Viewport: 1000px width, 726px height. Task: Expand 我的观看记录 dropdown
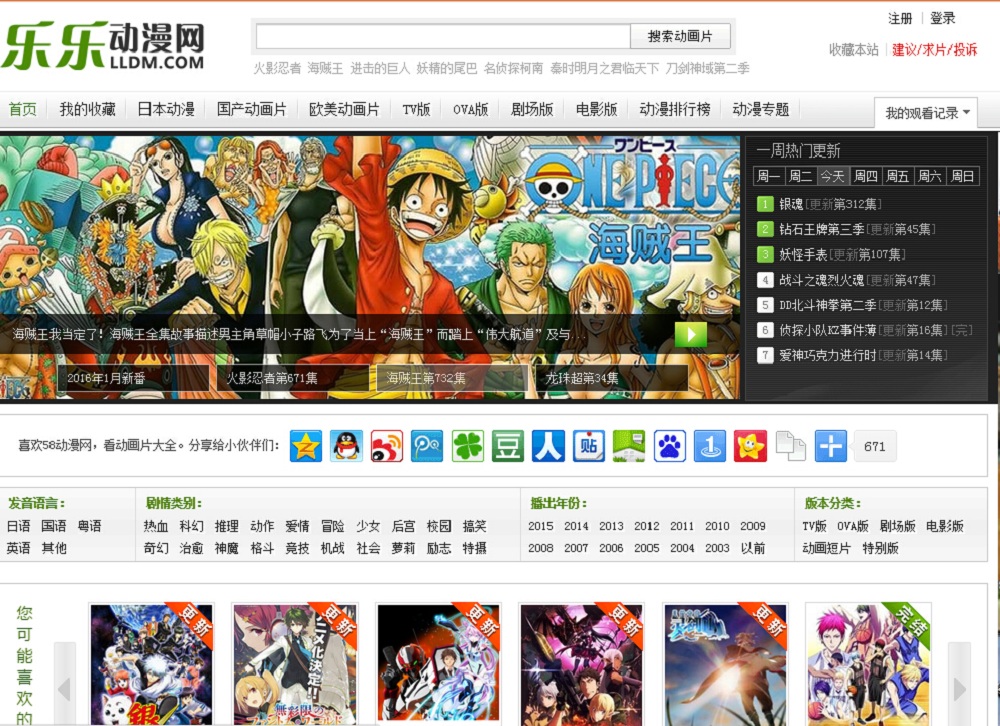(x=927, y=113)
